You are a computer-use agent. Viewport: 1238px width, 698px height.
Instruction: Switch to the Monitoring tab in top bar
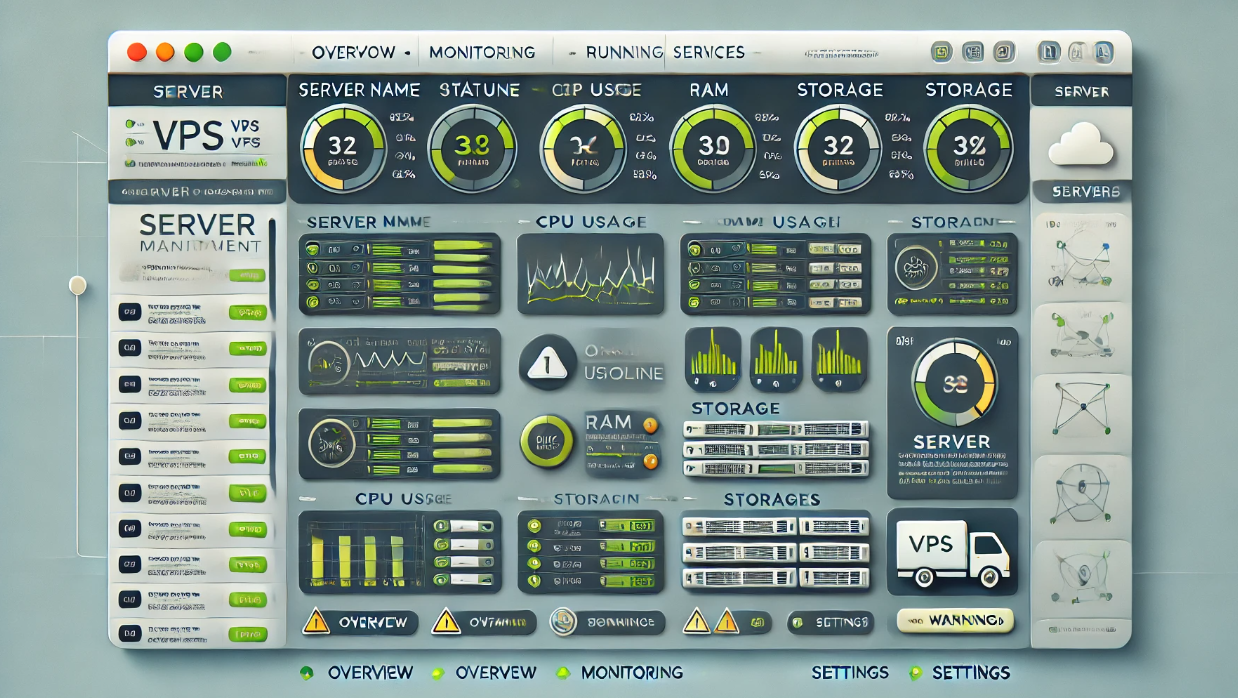pos(482,52)
